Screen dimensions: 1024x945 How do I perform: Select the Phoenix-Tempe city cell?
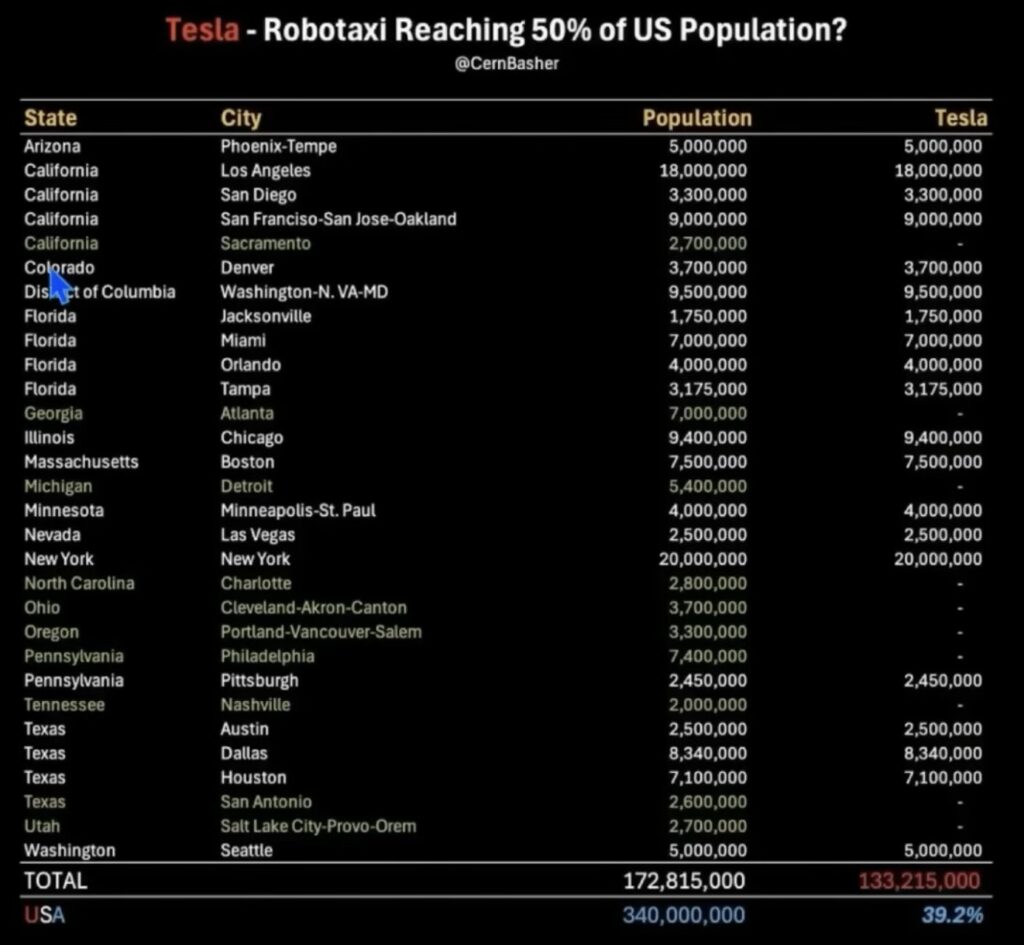[x=278, y=146]
